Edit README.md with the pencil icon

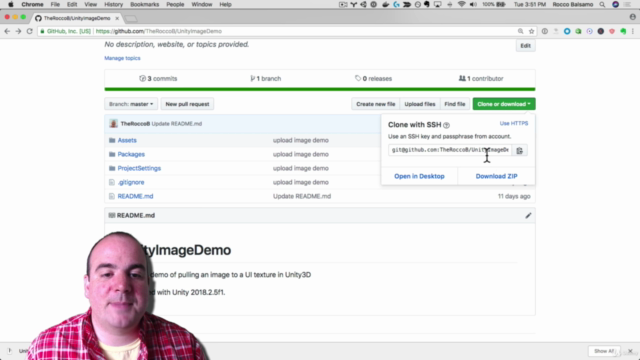(x=528, y=216)
